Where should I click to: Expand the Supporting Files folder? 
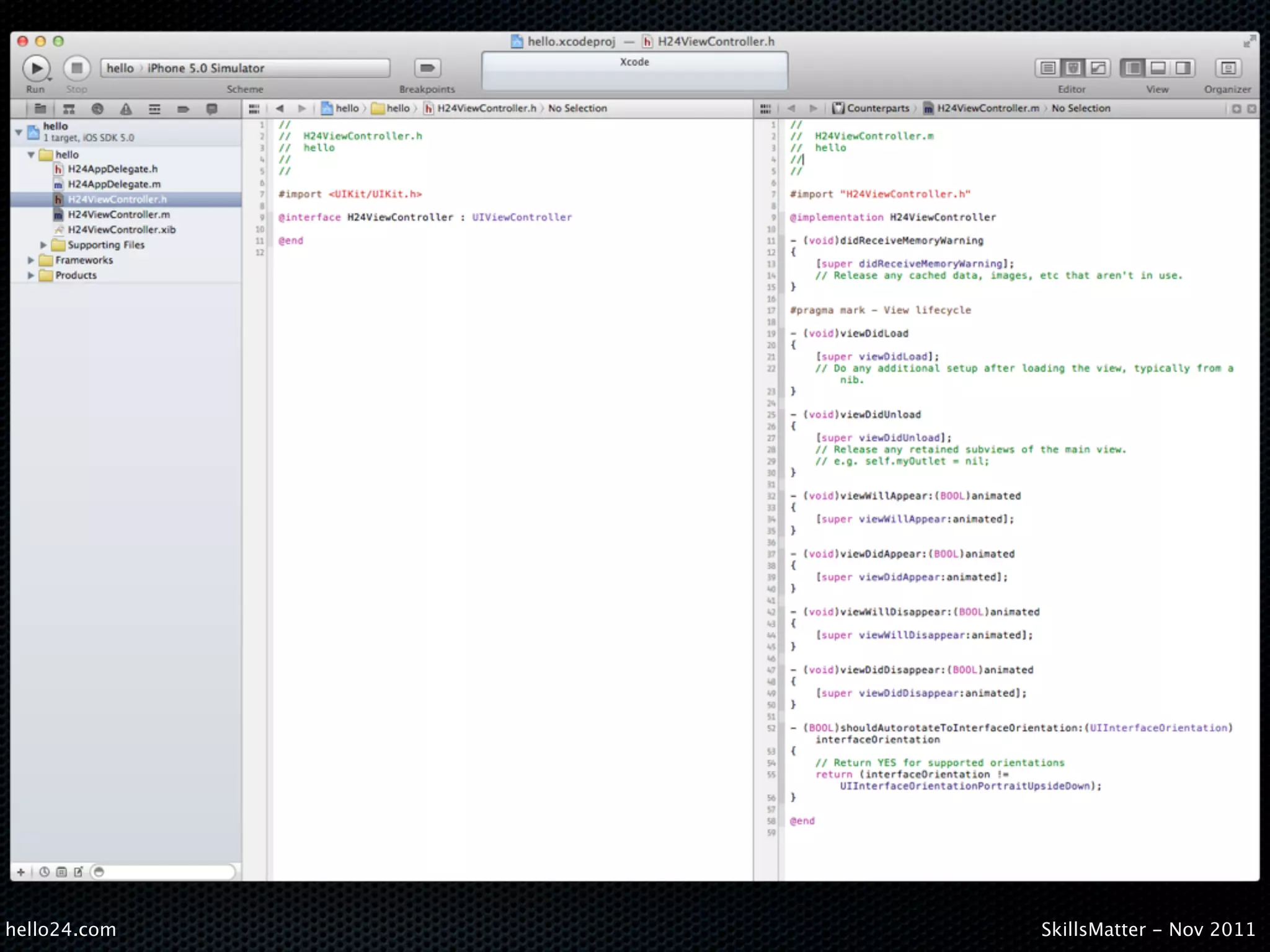click(x=43, y=245)
